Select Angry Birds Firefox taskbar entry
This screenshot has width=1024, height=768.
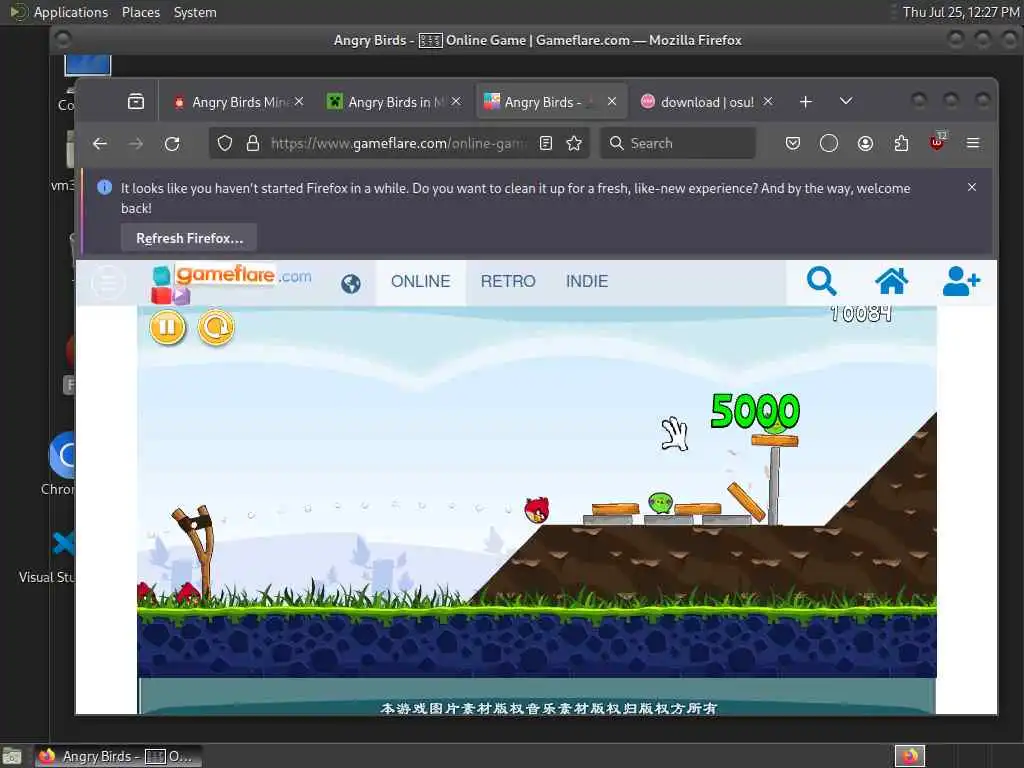coord(118,756)
